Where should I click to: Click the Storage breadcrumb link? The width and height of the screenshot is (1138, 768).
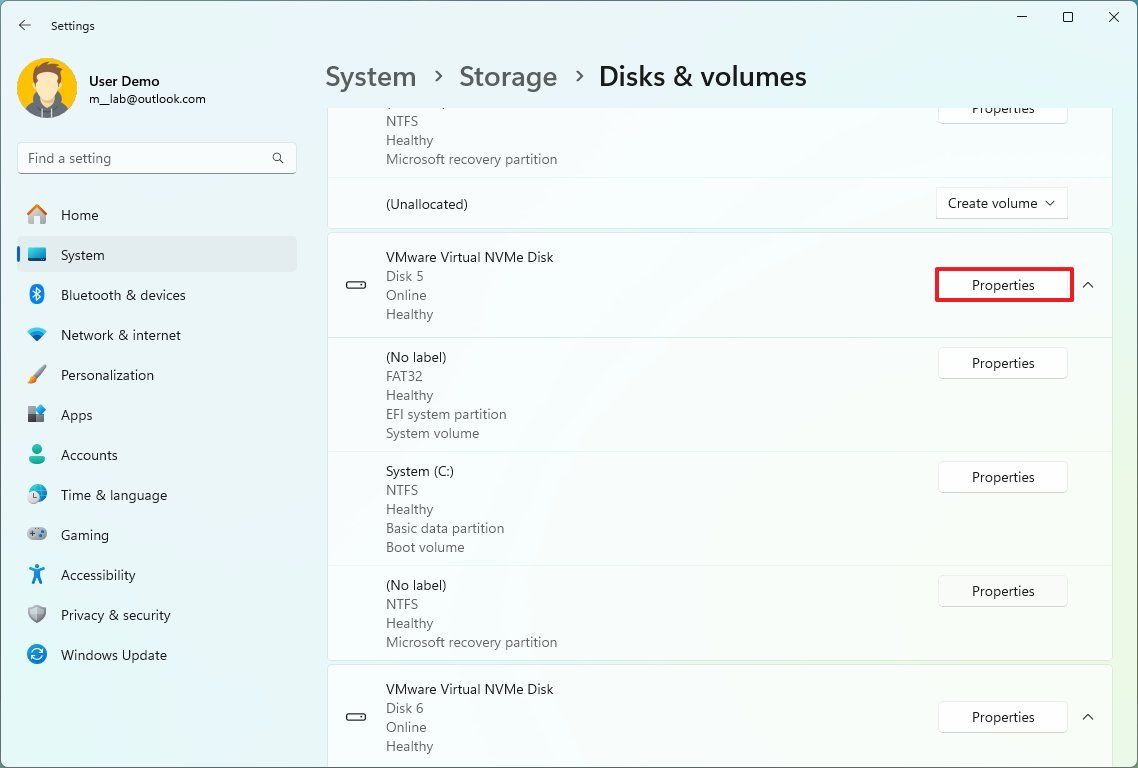point(508,77)
